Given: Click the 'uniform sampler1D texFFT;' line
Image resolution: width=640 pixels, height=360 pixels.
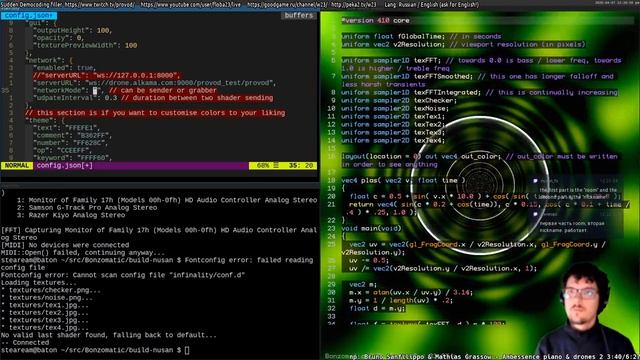Looking at the screenshot, I should [481, 64].
